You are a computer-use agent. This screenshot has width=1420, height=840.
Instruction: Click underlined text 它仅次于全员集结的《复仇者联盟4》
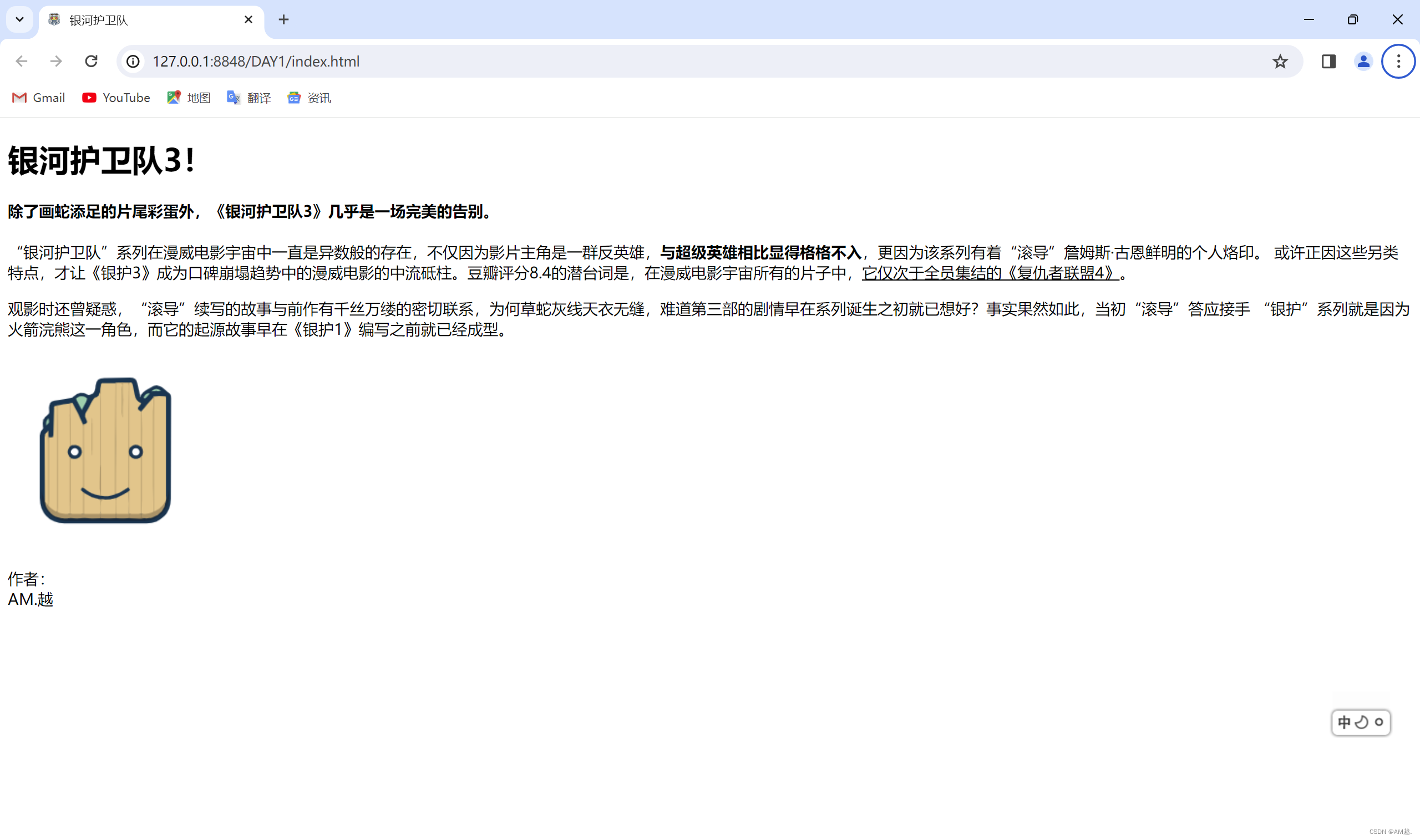[990, 273]
